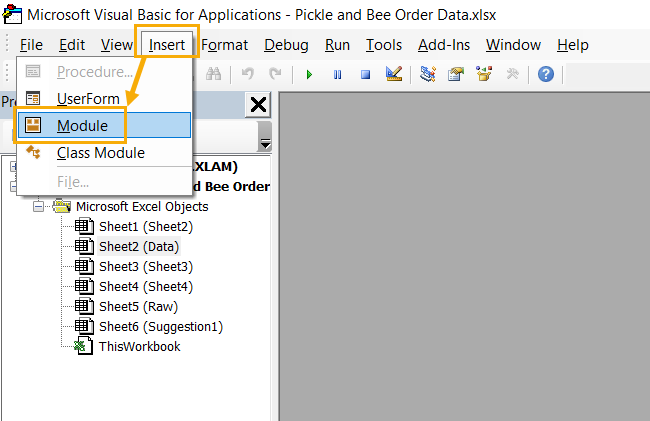Choose Class Module entry
The height and width of the screenshot is (421, 650).
(104, 153)
